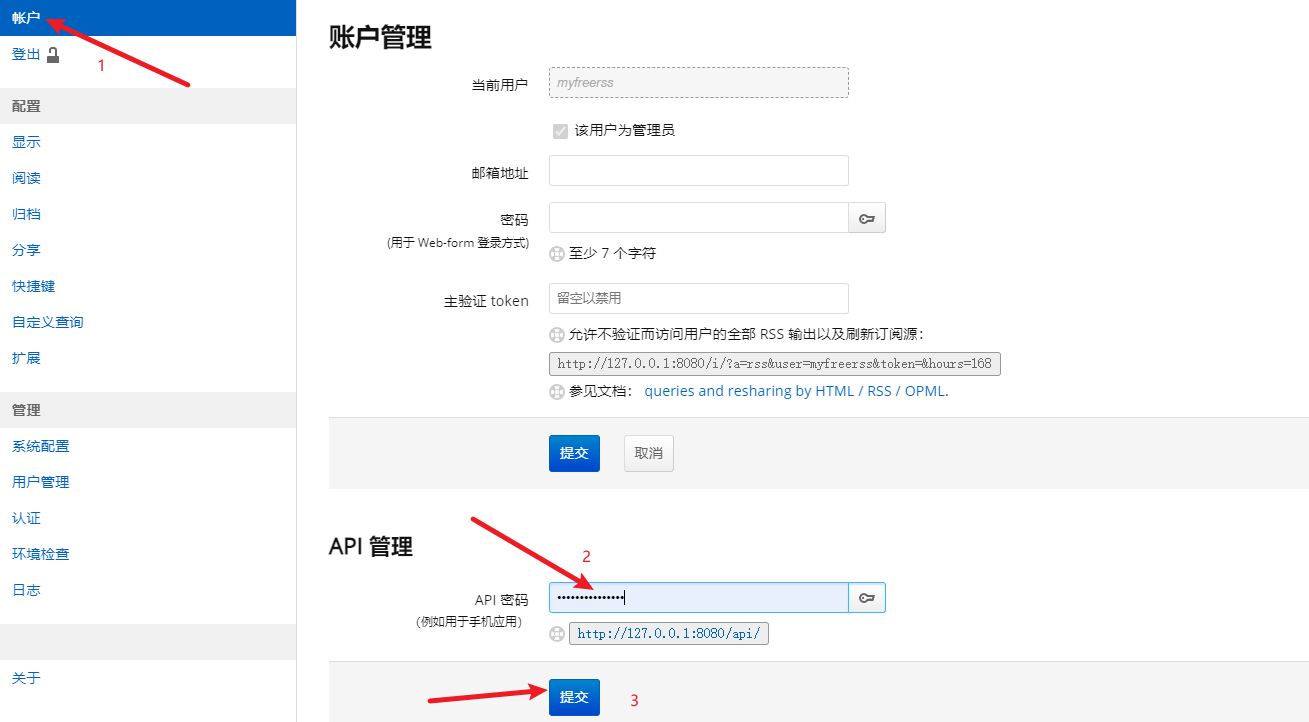Focus the 密码 input field
The image size is (1309, 722).
tap(699, 218)
